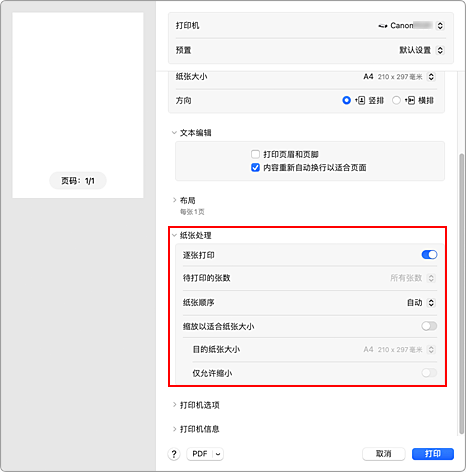Click the vertical scrollbar of the options
The image size is (466, 472).
pos(462,293)
